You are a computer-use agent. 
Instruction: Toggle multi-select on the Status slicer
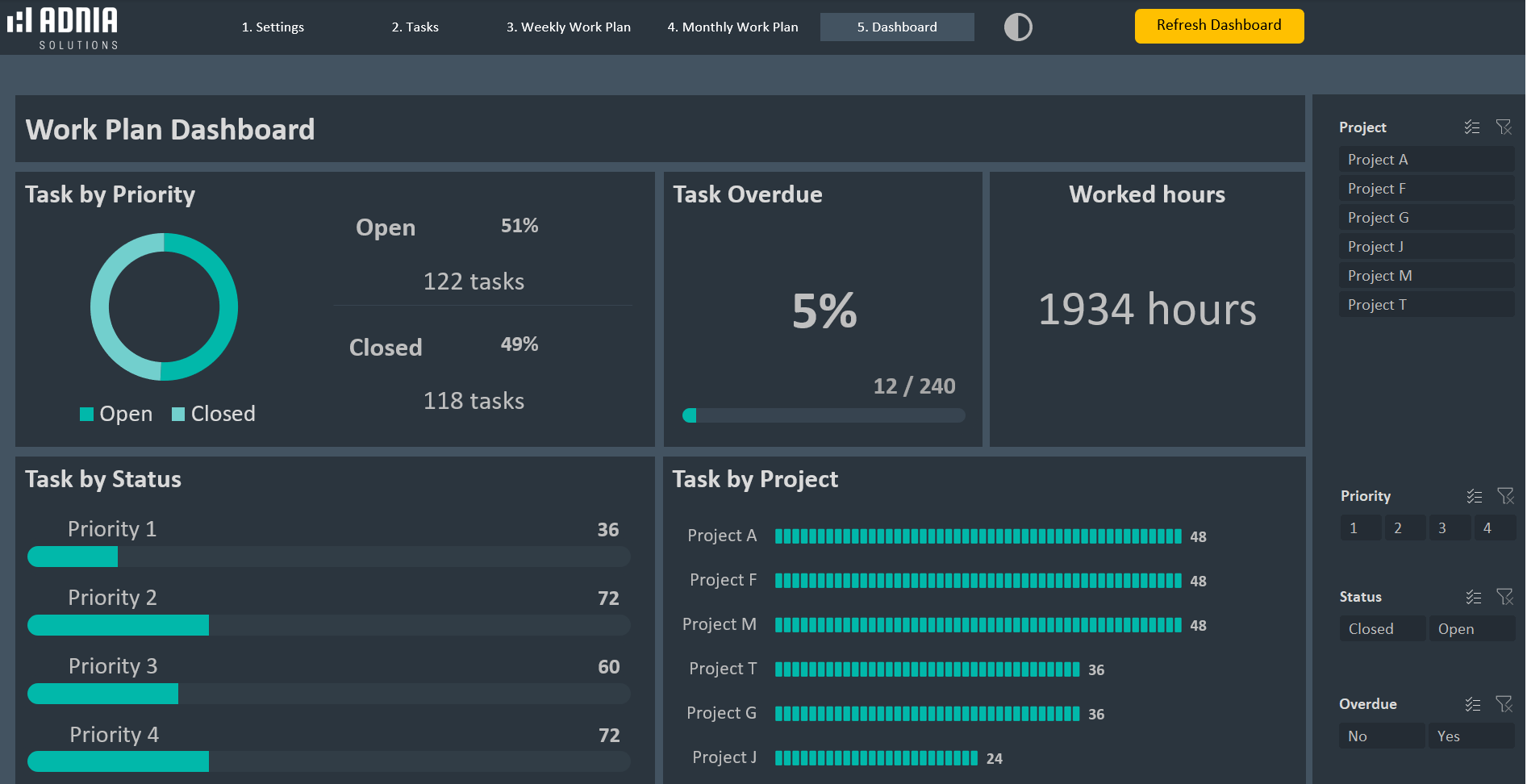[1474, 597]
